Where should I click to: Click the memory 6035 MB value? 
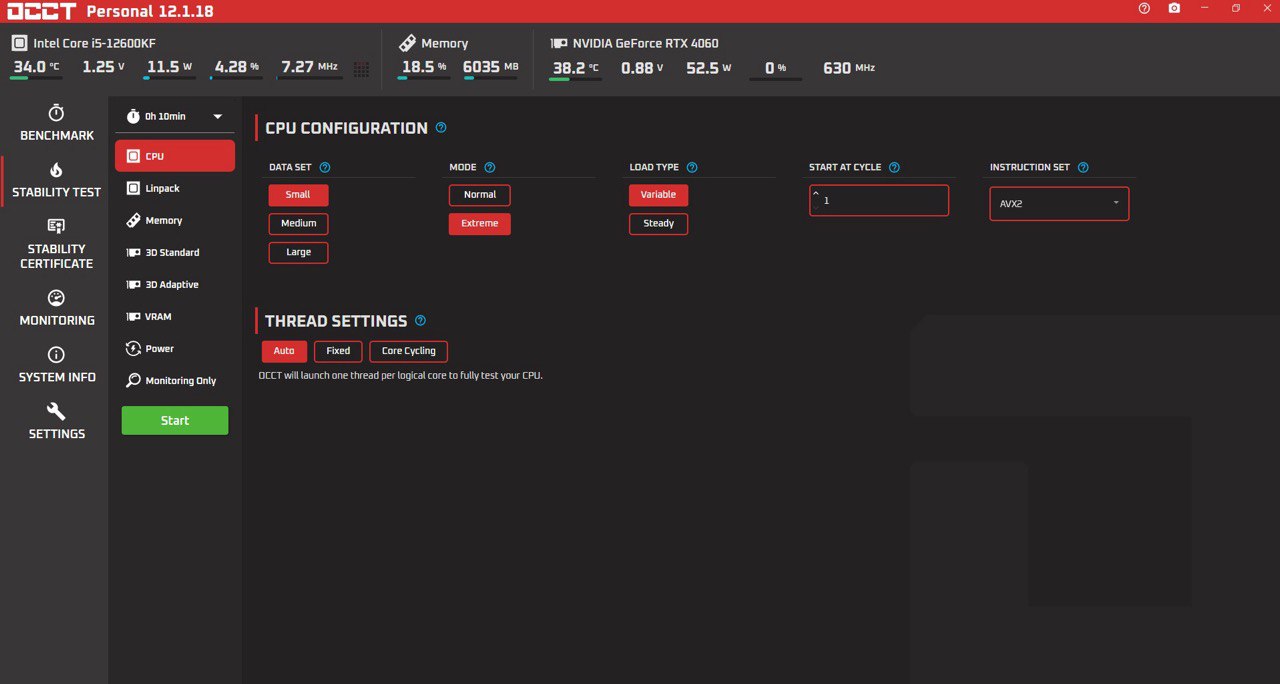(491, 67)
